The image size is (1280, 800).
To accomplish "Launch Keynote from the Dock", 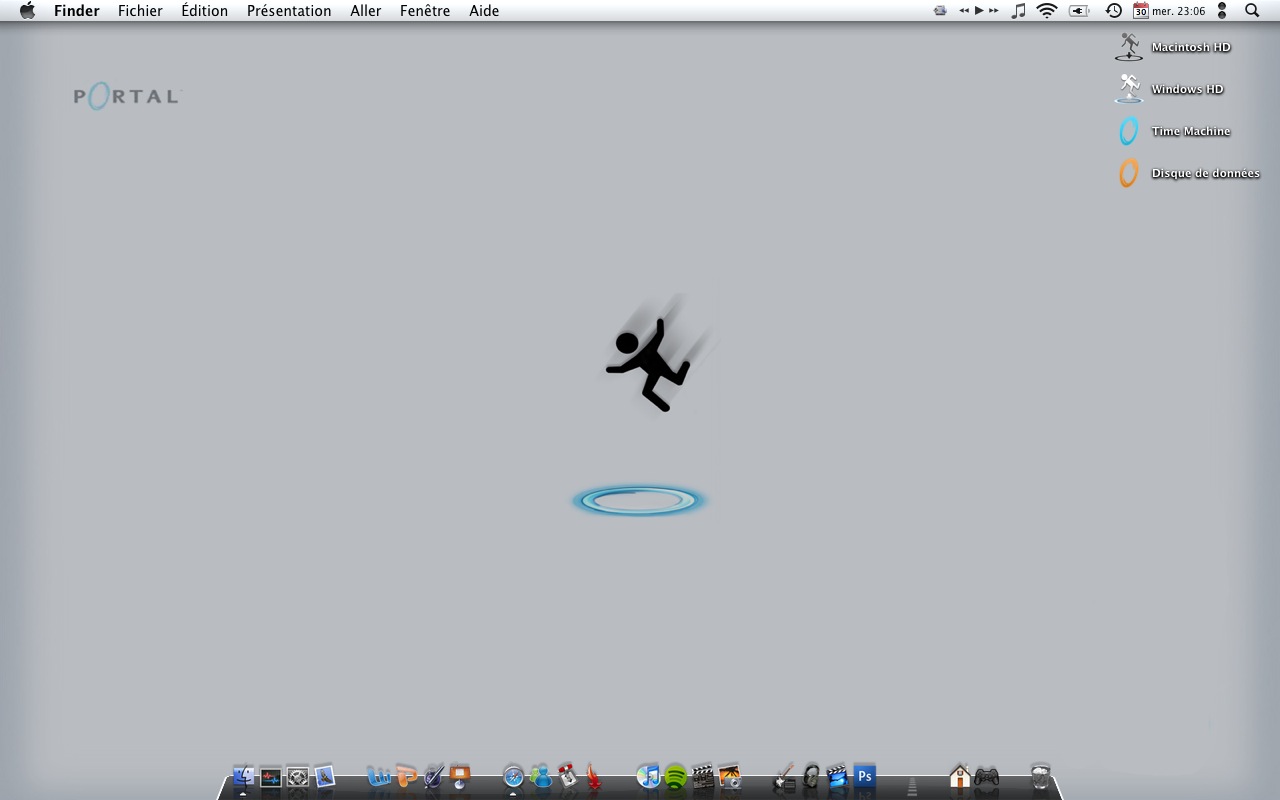I will (x=460, y=776).
